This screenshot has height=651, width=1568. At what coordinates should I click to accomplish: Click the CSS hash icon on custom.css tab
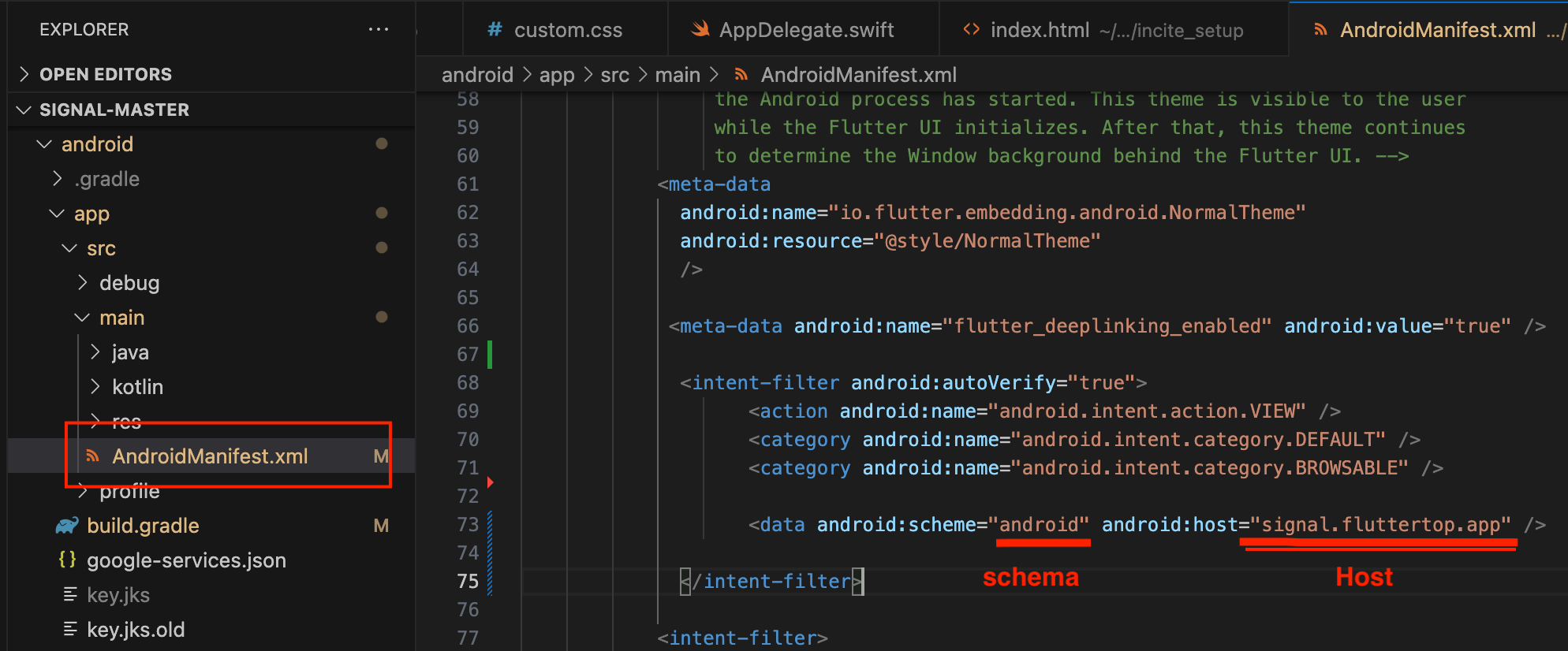[x=495, y=30]
